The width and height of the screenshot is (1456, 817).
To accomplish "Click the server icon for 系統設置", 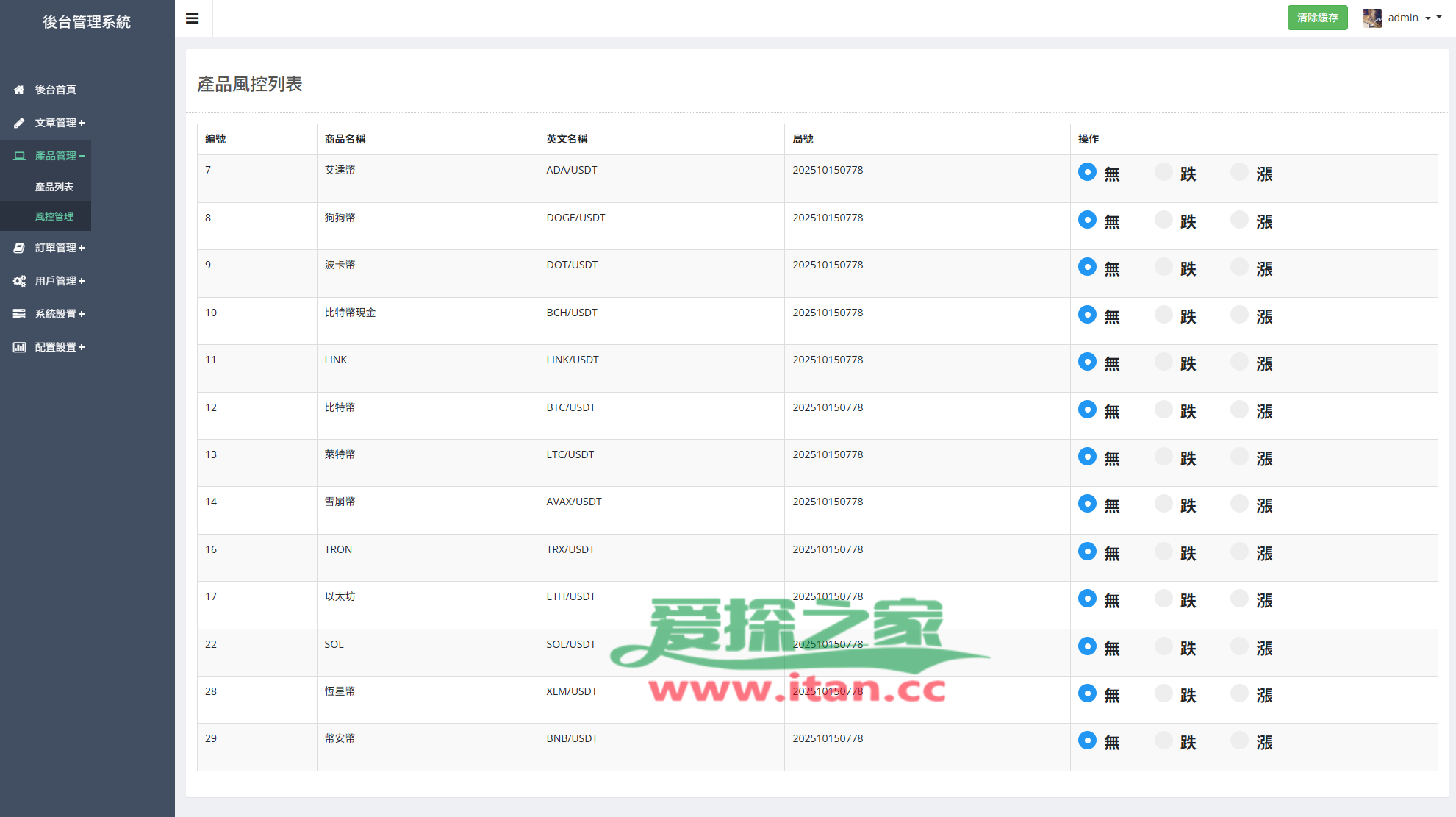I will [x=19, y=314].
